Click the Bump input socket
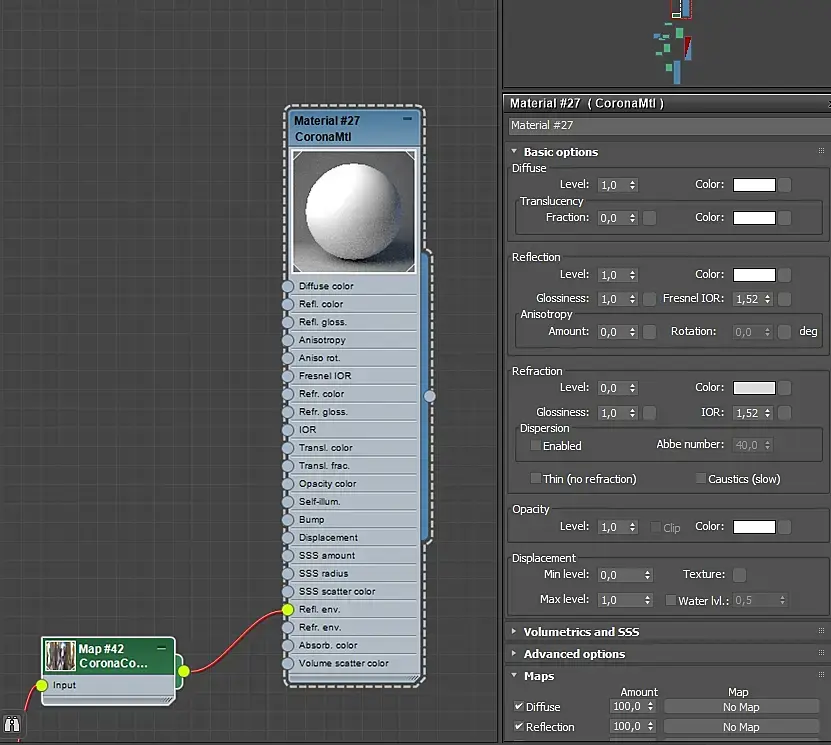Image resolution: width=831 pixels, height=745 pixels. click(x=287, y=520)
